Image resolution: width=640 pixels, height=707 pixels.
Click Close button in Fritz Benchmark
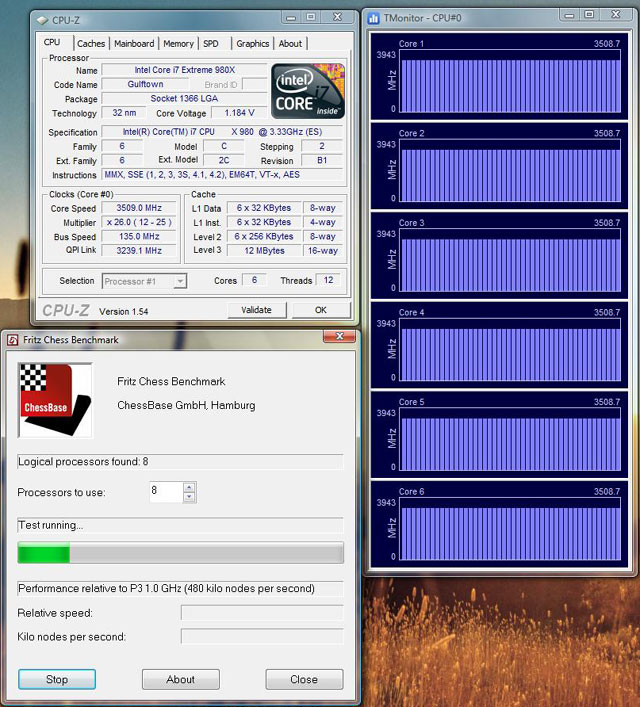click(304, 679)
